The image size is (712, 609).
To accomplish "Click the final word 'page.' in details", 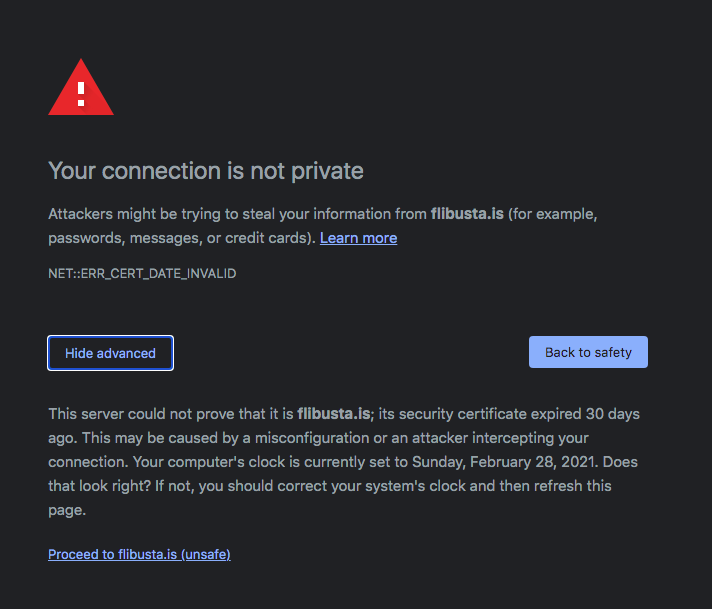I will (x=67, y=510).
